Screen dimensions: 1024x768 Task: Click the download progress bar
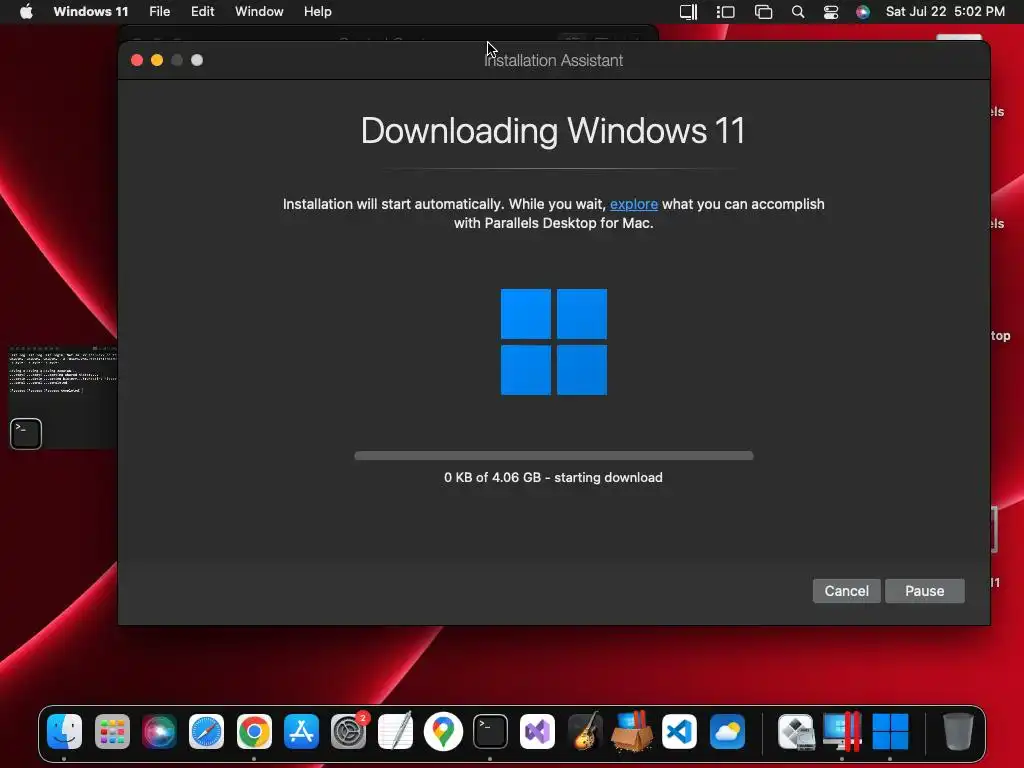pyautogui.click(x=554, y=456)
